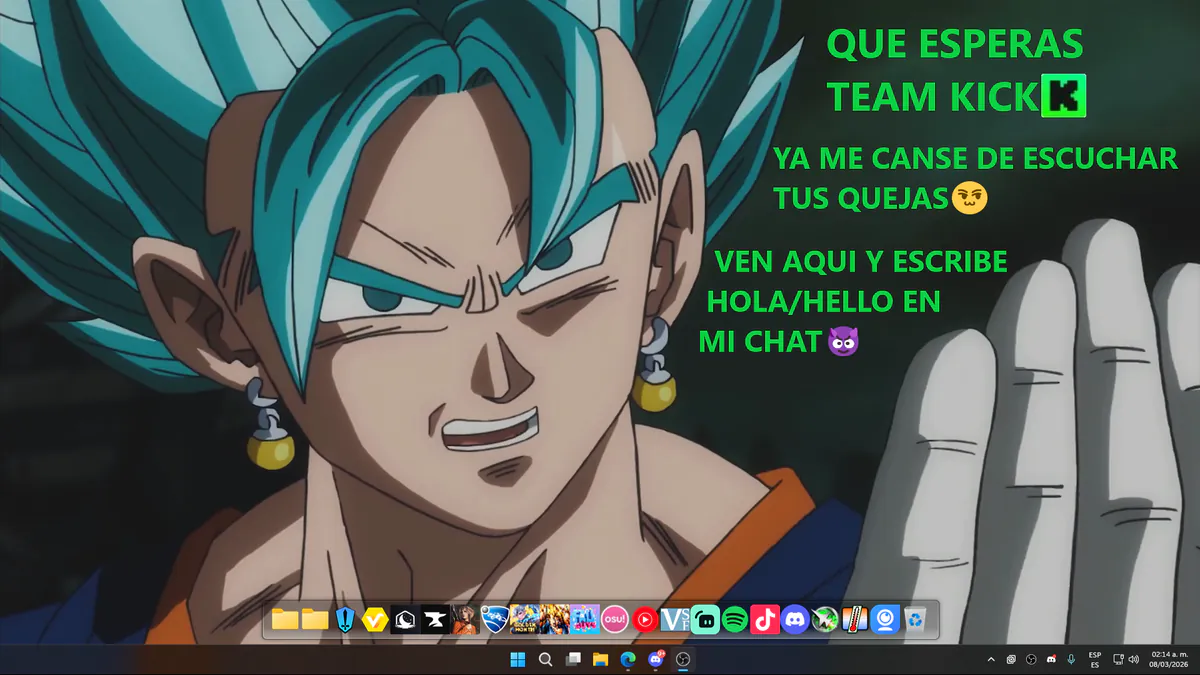This screenshot has height=675, width=1200.
Task: Open the volume control in tray
Action: pyautogui.click(x=1134, y=659)
